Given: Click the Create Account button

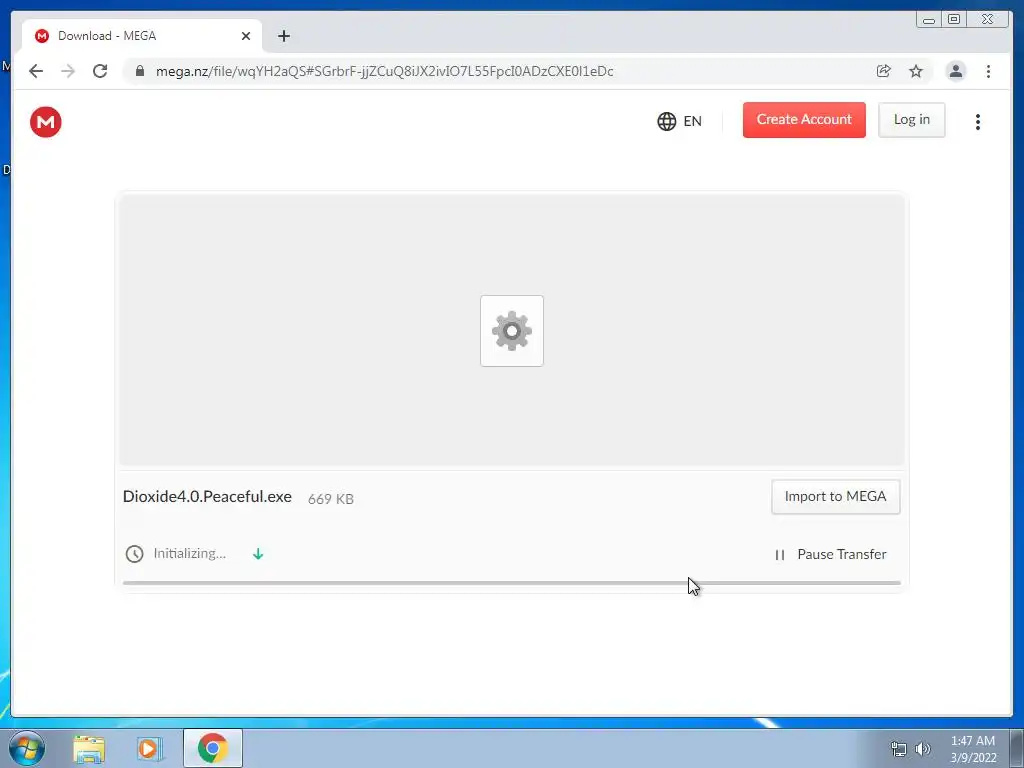Looking at the screenshot, I should pos(804,120).
